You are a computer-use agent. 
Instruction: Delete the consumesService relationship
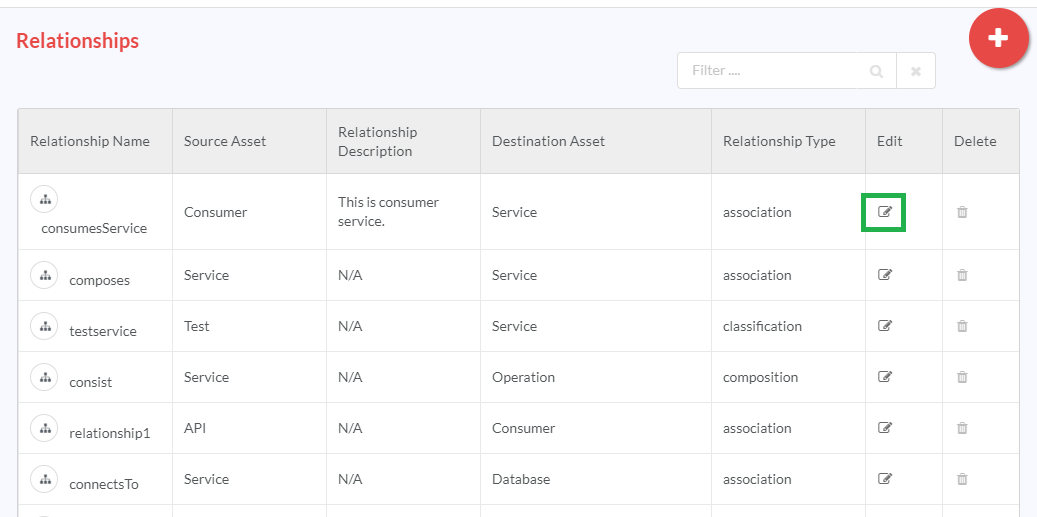[x=962, y=212]
